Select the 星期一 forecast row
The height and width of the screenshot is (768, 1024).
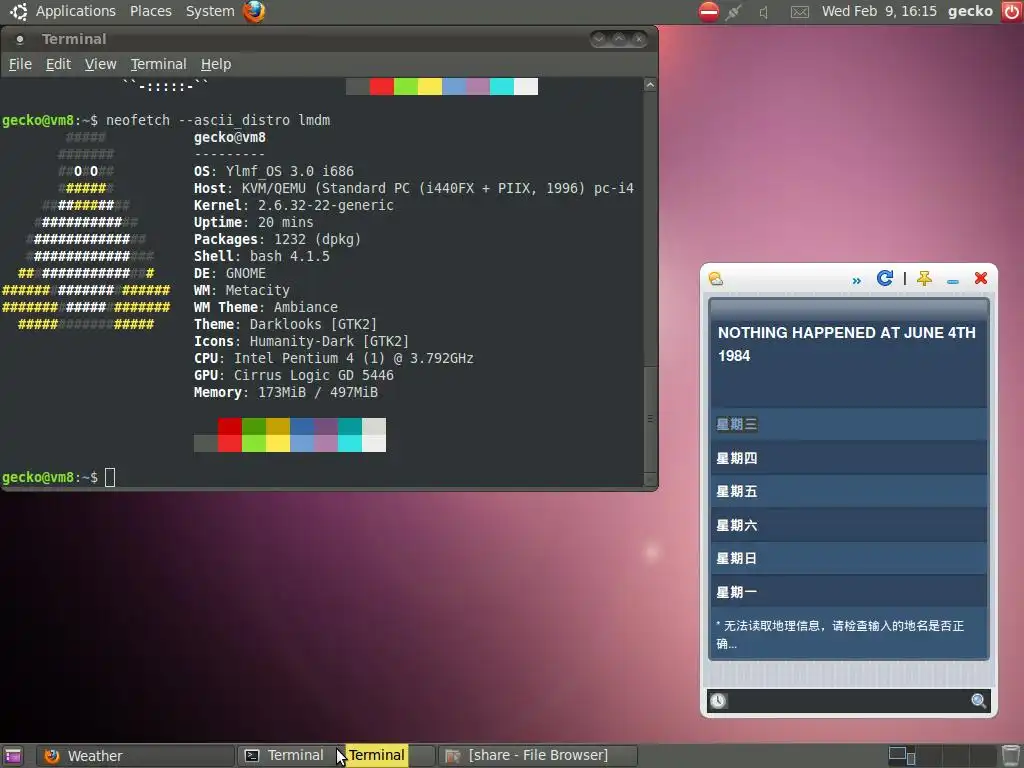[x=848, y=592]
